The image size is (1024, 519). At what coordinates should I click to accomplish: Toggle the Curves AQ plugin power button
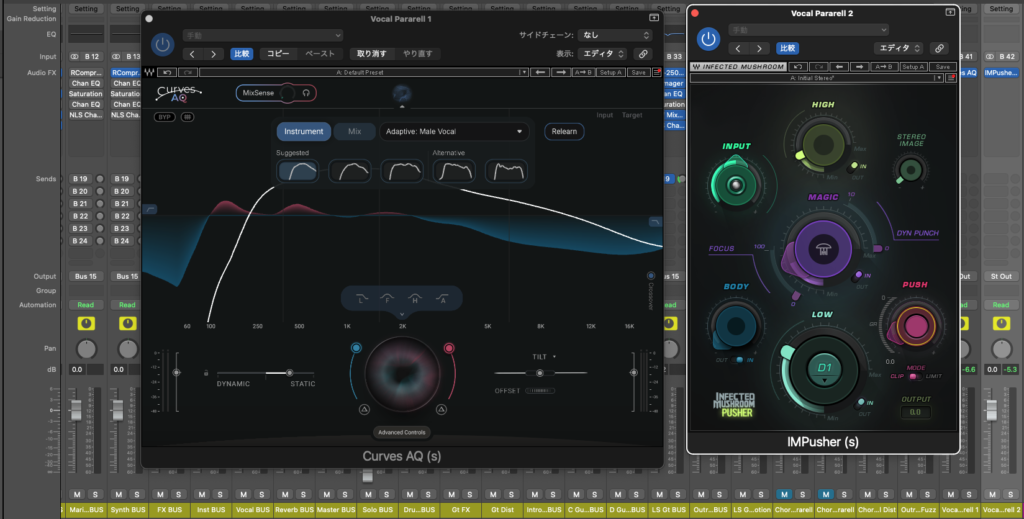point(164,44)
